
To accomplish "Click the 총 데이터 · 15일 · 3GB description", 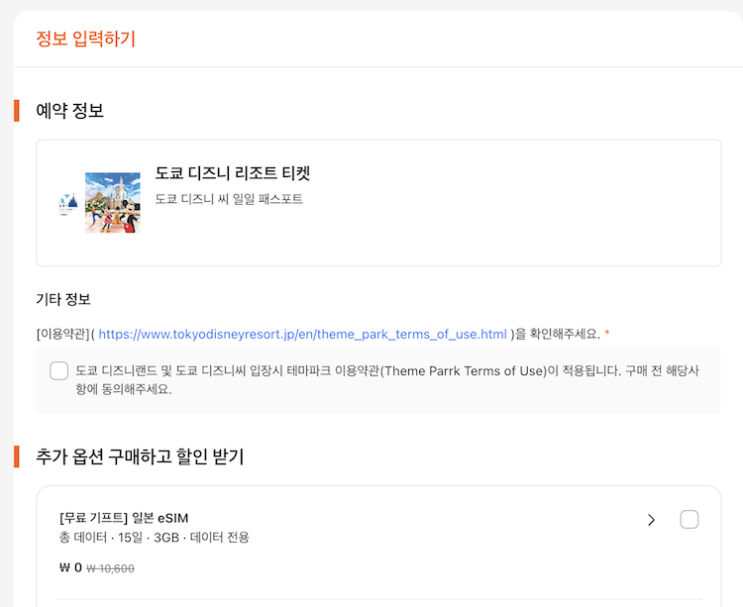I will [x=154, y=537].
